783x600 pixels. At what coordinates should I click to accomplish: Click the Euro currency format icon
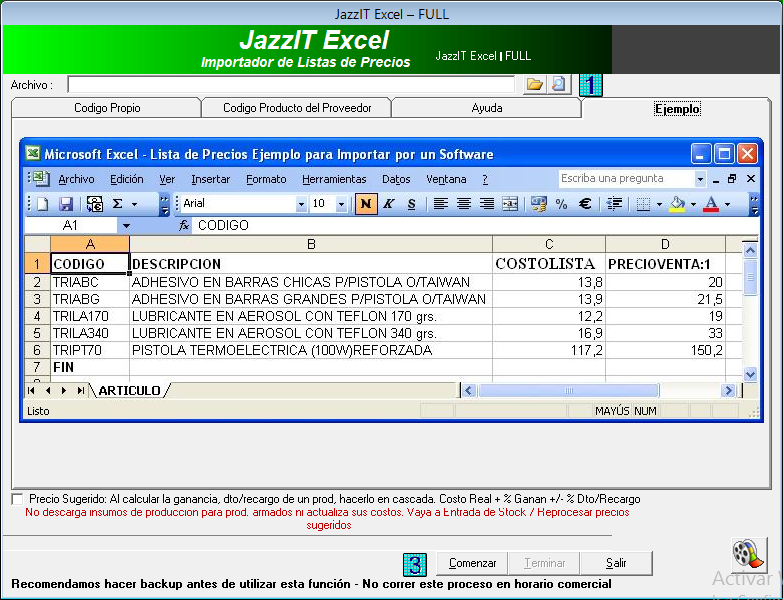[585, 204]
